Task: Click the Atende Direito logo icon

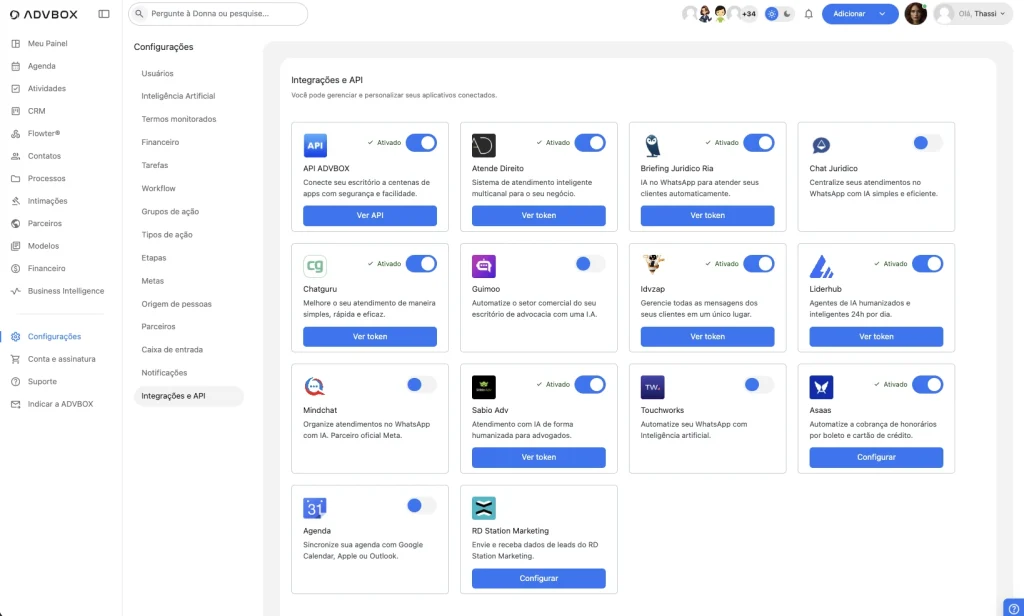Action: pyautogui.click(x=484, y=145)
